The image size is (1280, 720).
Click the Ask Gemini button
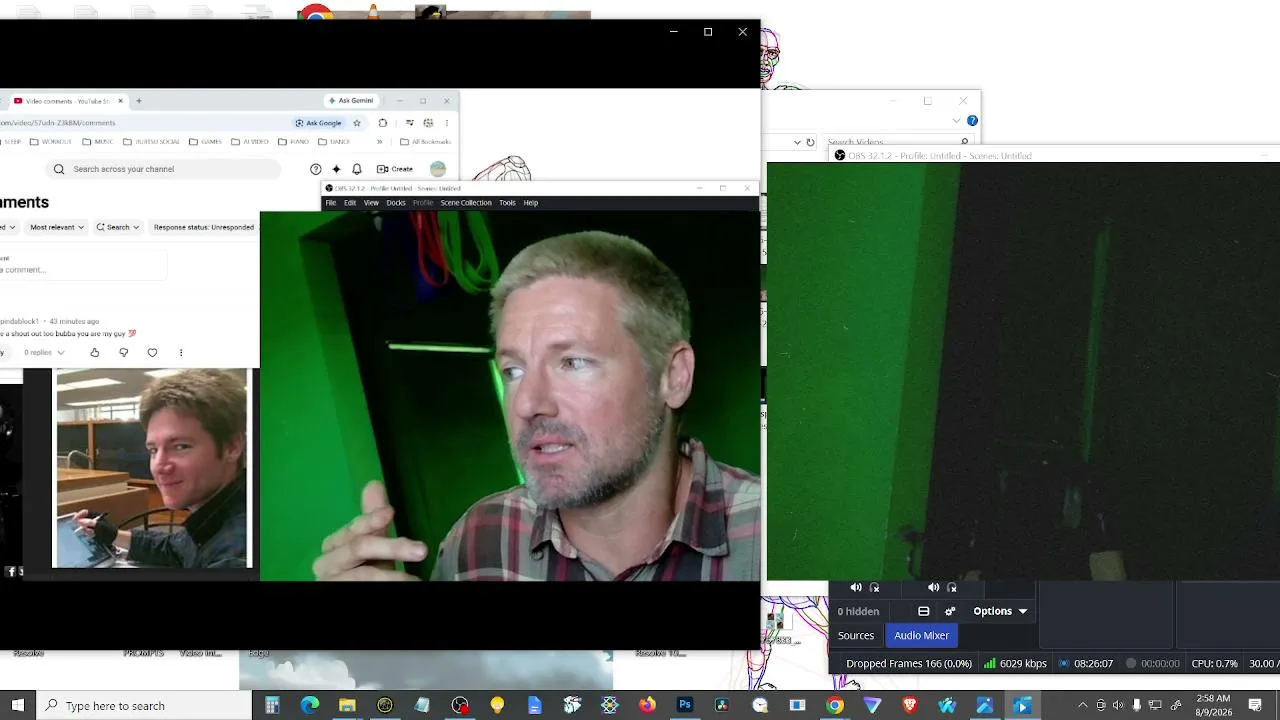(351, 101)
